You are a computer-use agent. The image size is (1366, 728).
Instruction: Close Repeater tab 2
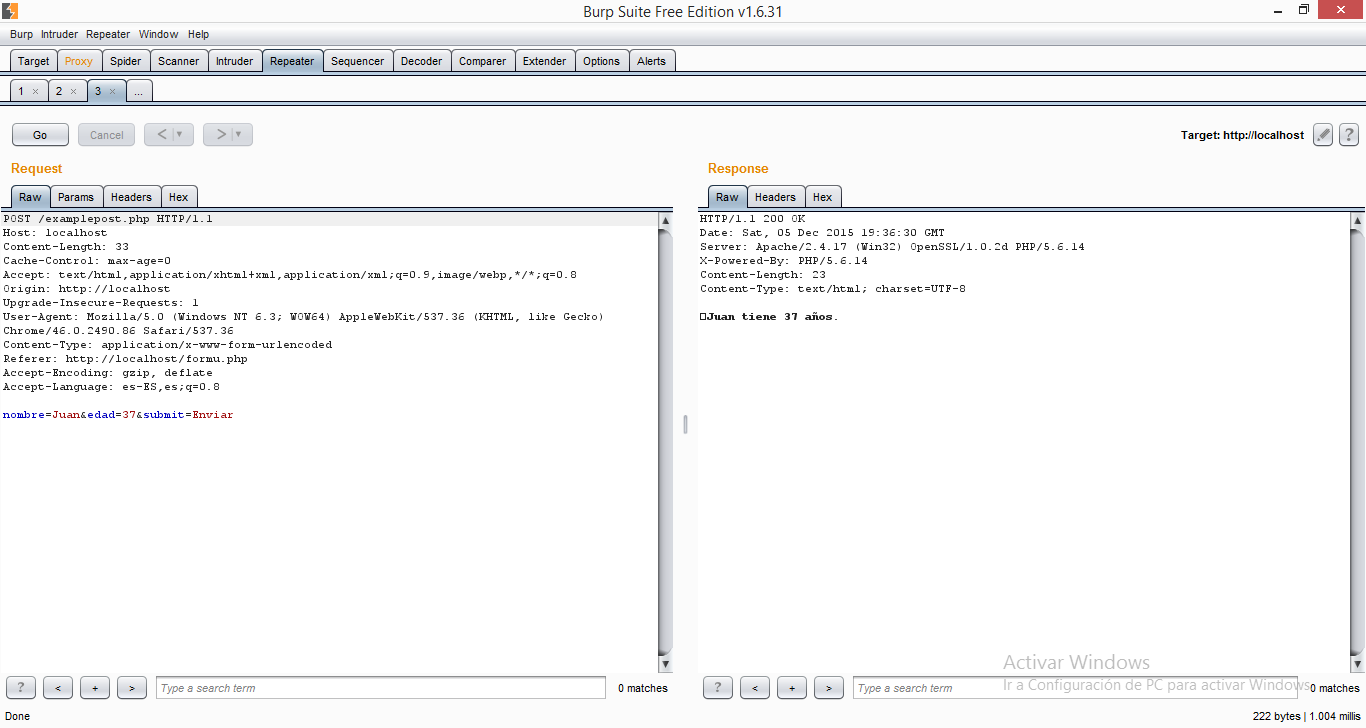point(73,92)
